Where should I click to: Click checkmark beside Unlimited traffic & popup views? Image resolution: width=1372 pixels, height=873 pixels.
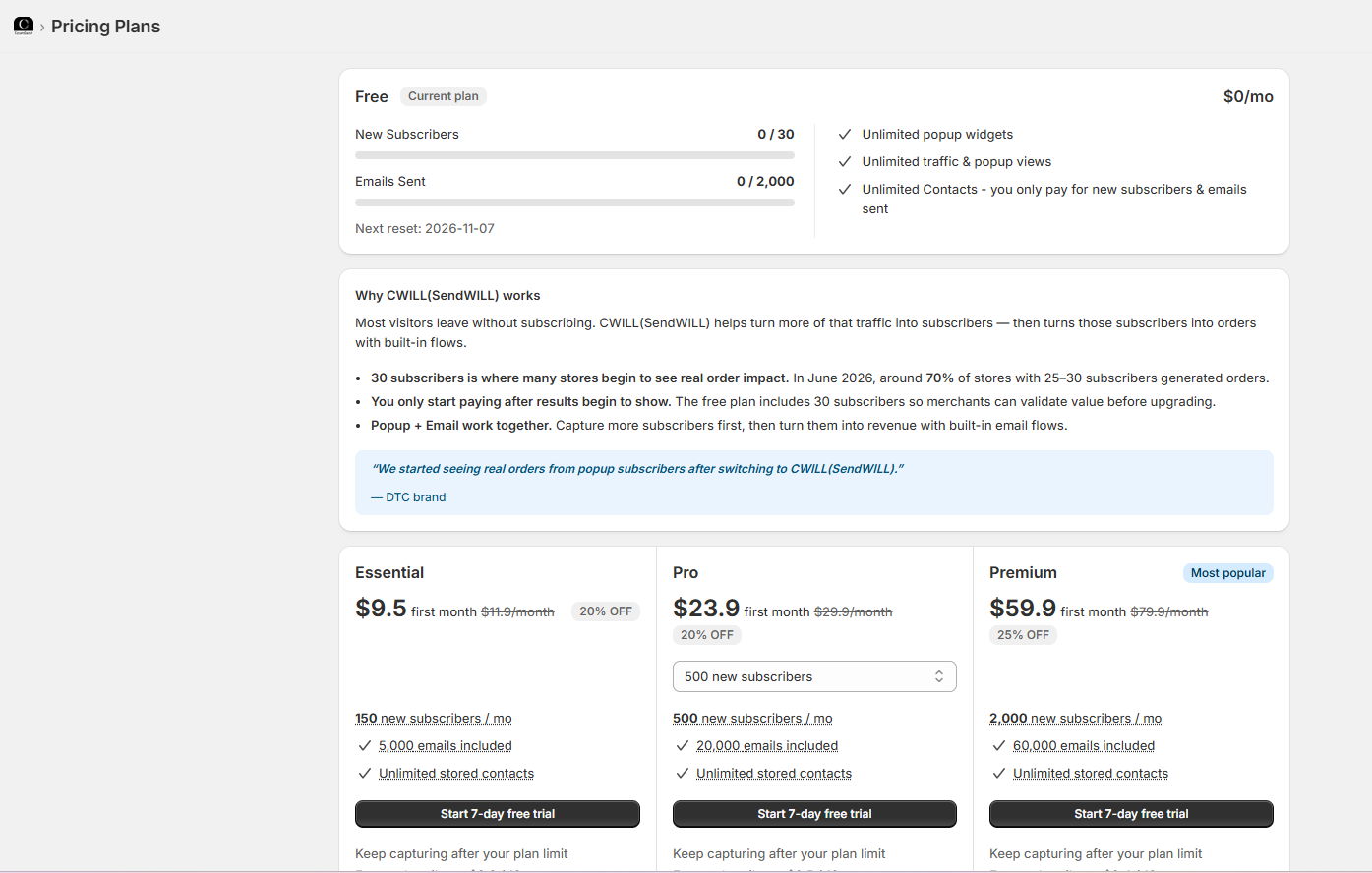click(x=845, y=162)
